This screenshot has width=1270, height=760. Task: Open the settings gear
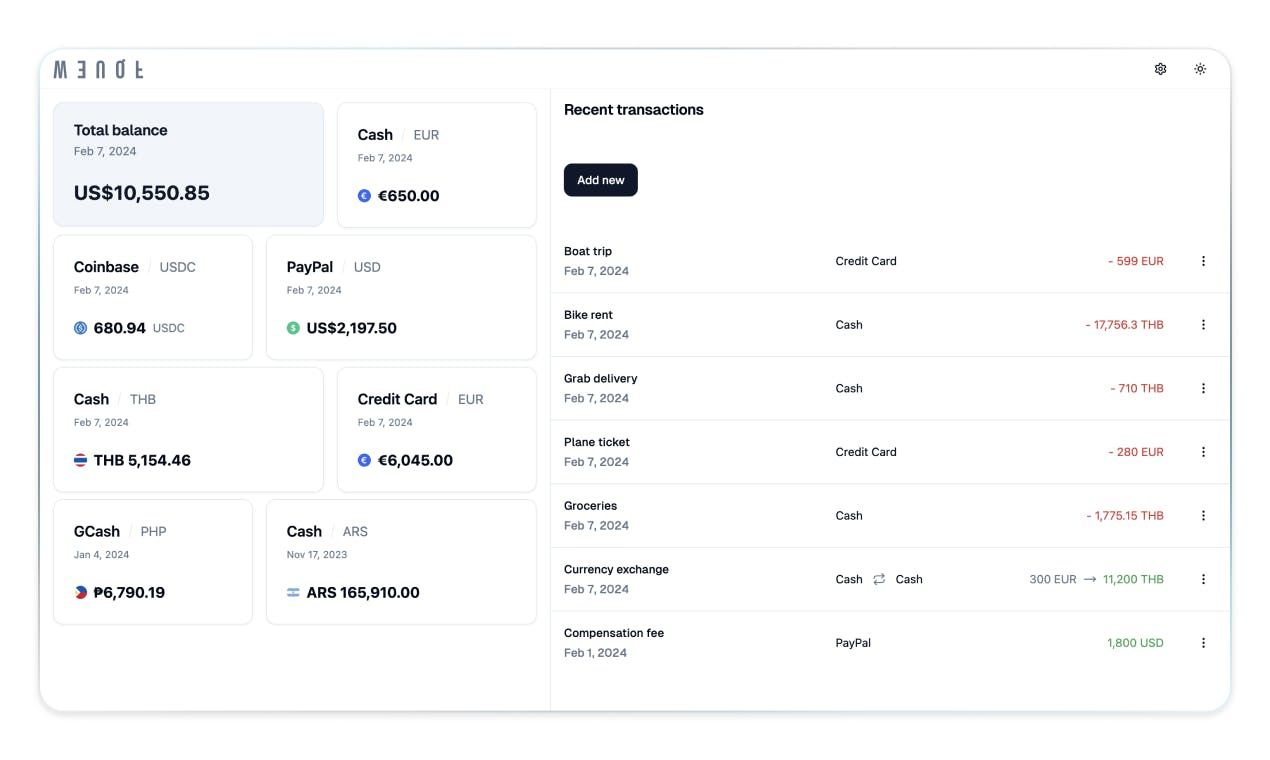1160,68
